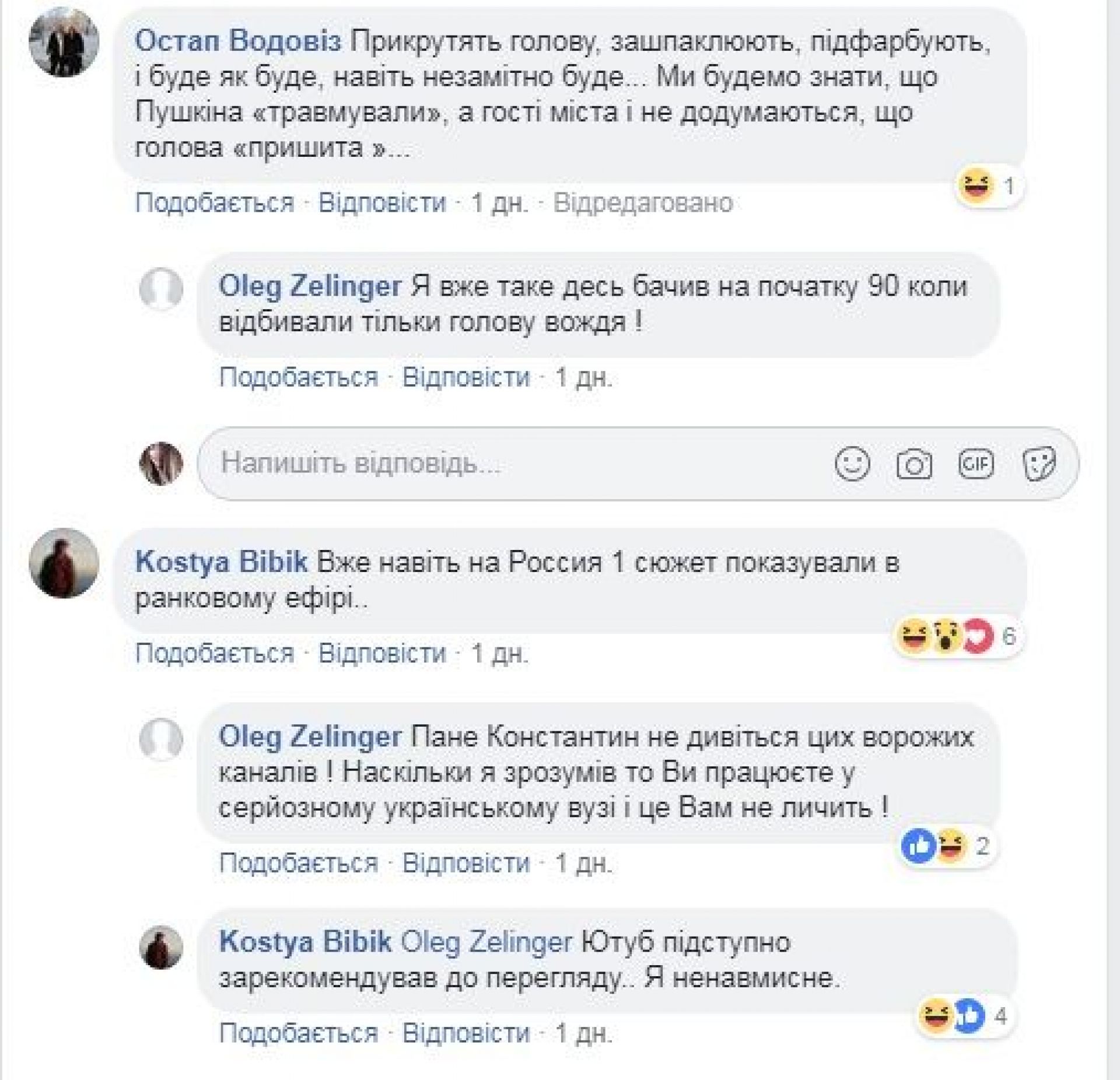View reactions on Остап Водовіз's comment
This screenshot has height=1080, width=1120.
[x=988, y=187]
